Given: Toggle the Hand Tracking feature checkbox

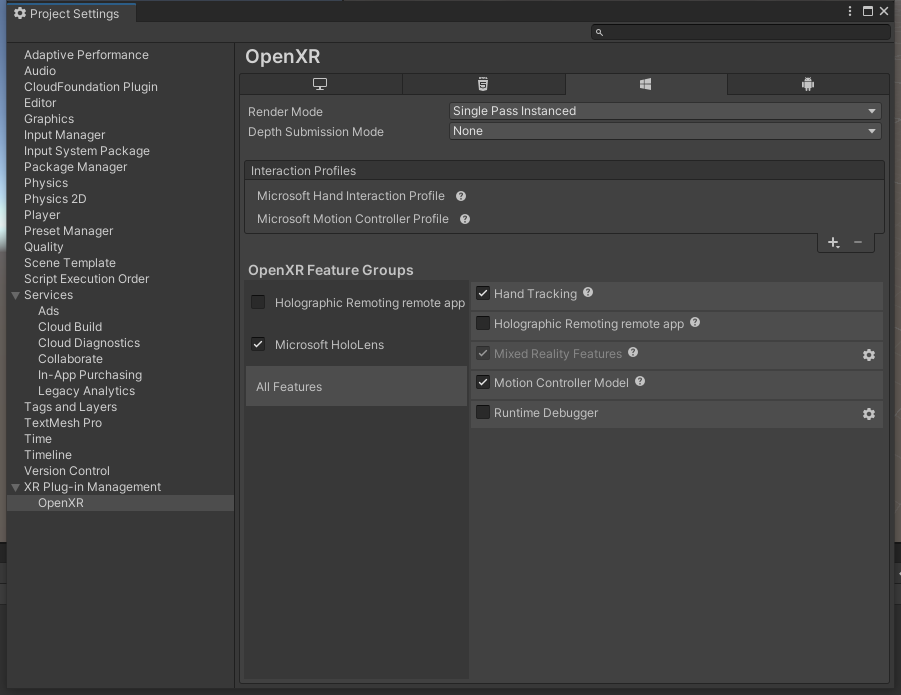Looking at the screenshot, I should tap(483, 294).
